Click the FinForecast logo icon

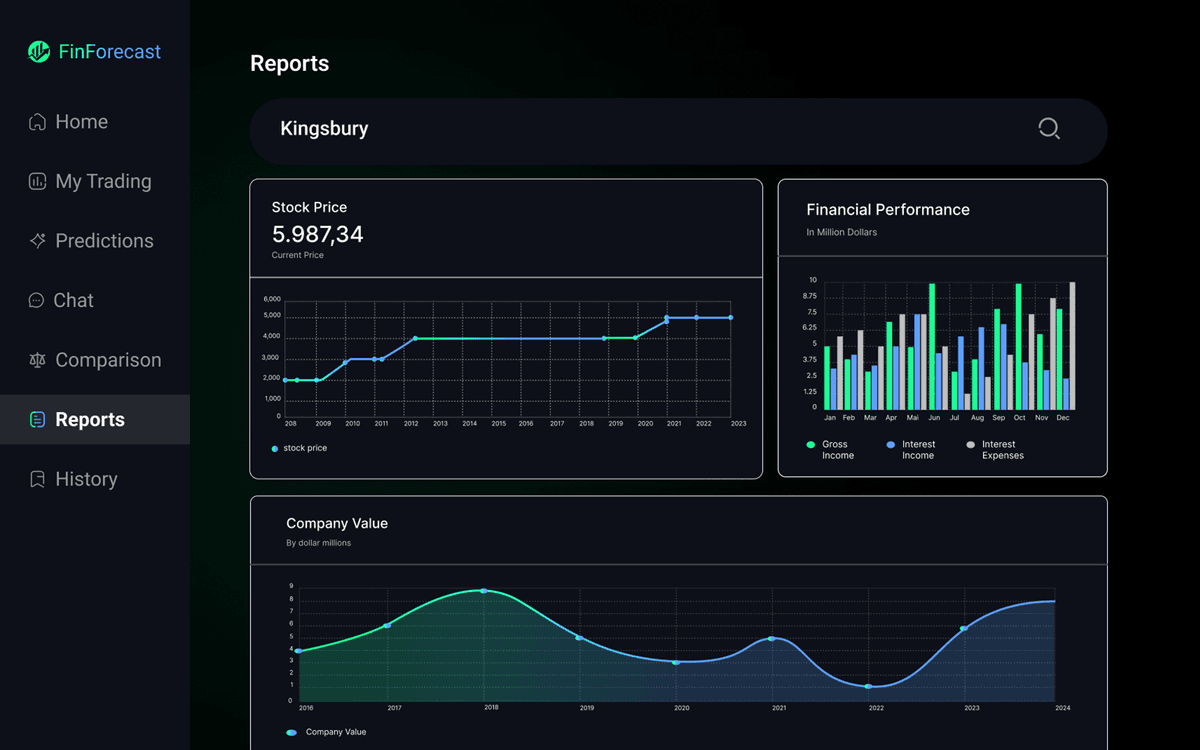38,51
